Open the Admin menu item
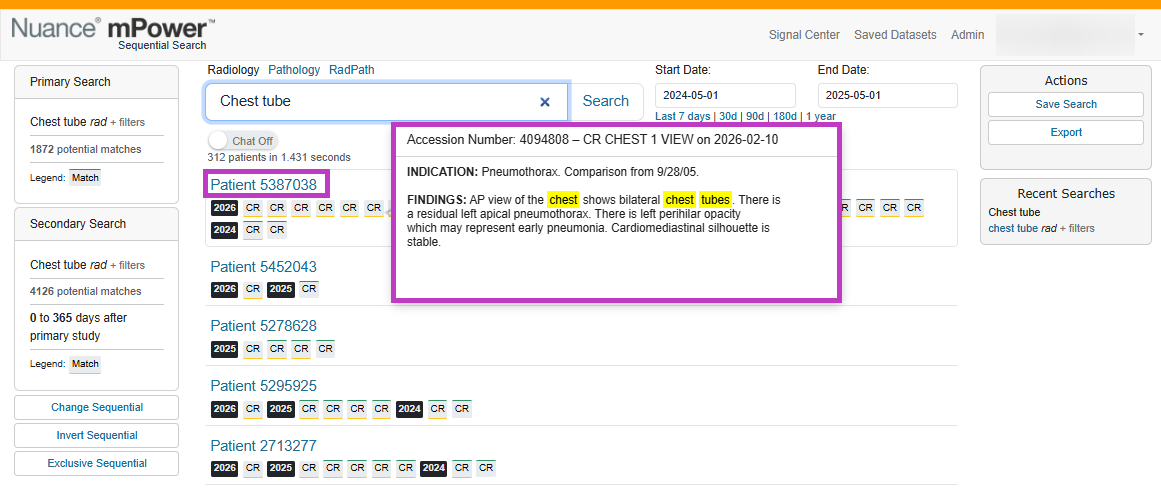 tap(968, 35)
